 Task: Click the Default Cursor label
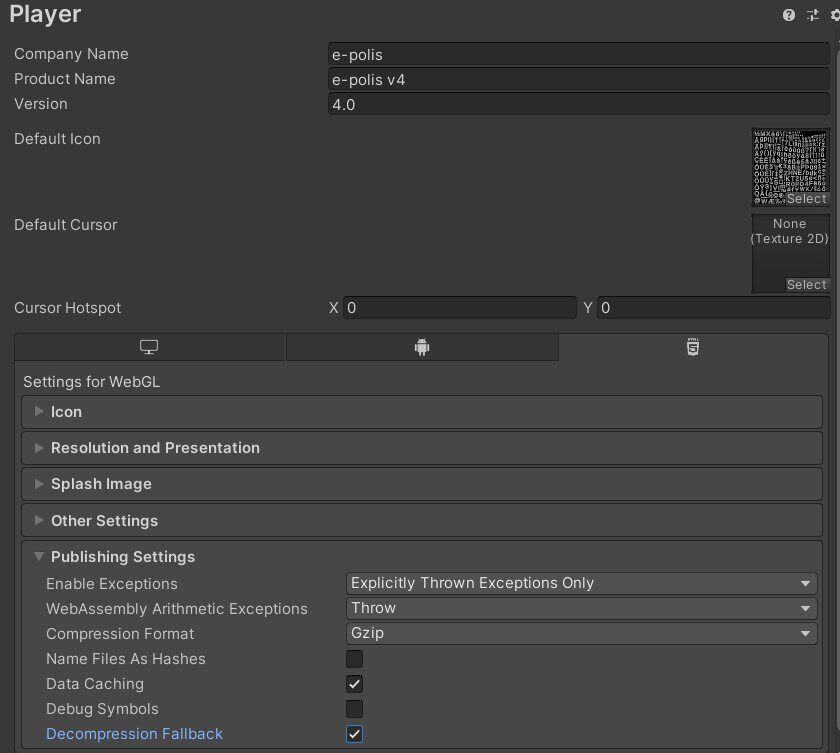point(65,225)
